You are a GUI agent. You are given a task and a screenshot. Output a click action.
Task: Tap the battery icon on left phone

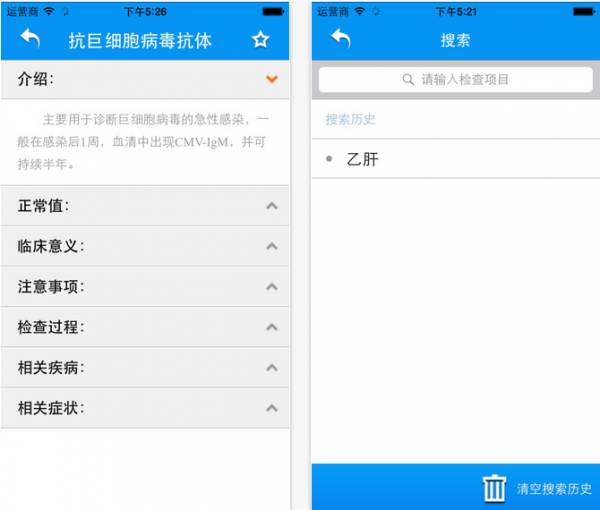(x=273, y=11)
